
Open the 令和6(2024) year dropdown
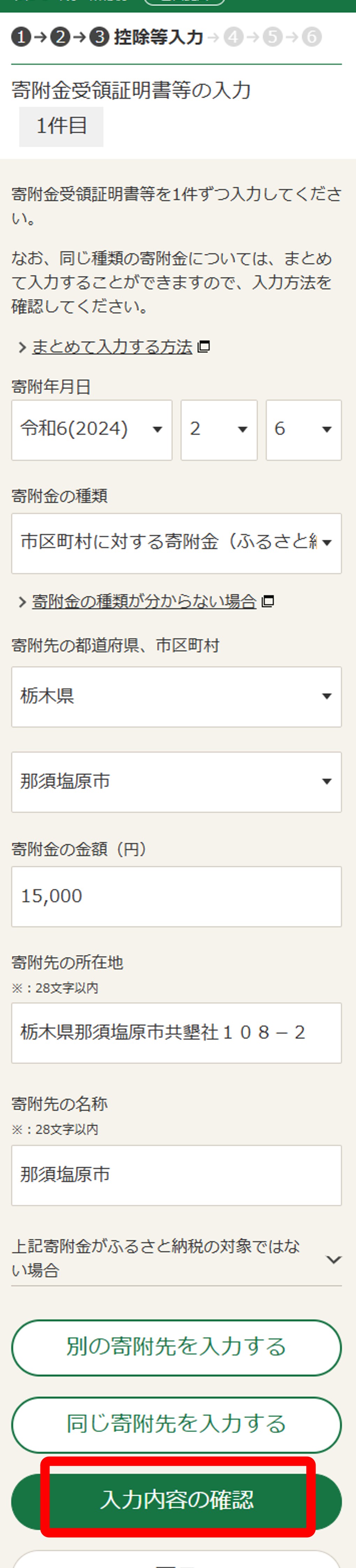click(92, 430)
